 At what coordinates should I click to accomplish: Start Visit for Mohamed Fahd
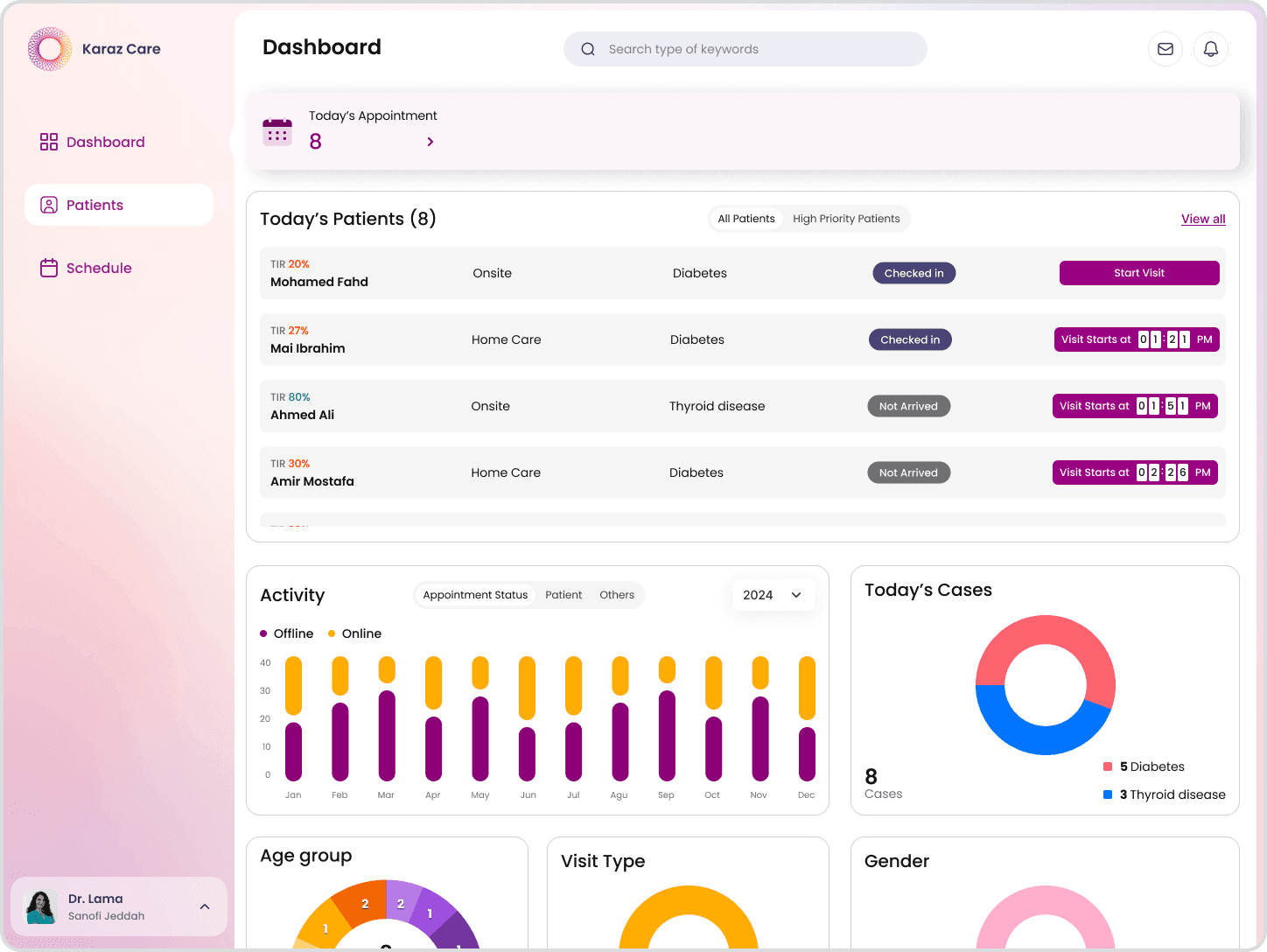[x=1139, y=273]
